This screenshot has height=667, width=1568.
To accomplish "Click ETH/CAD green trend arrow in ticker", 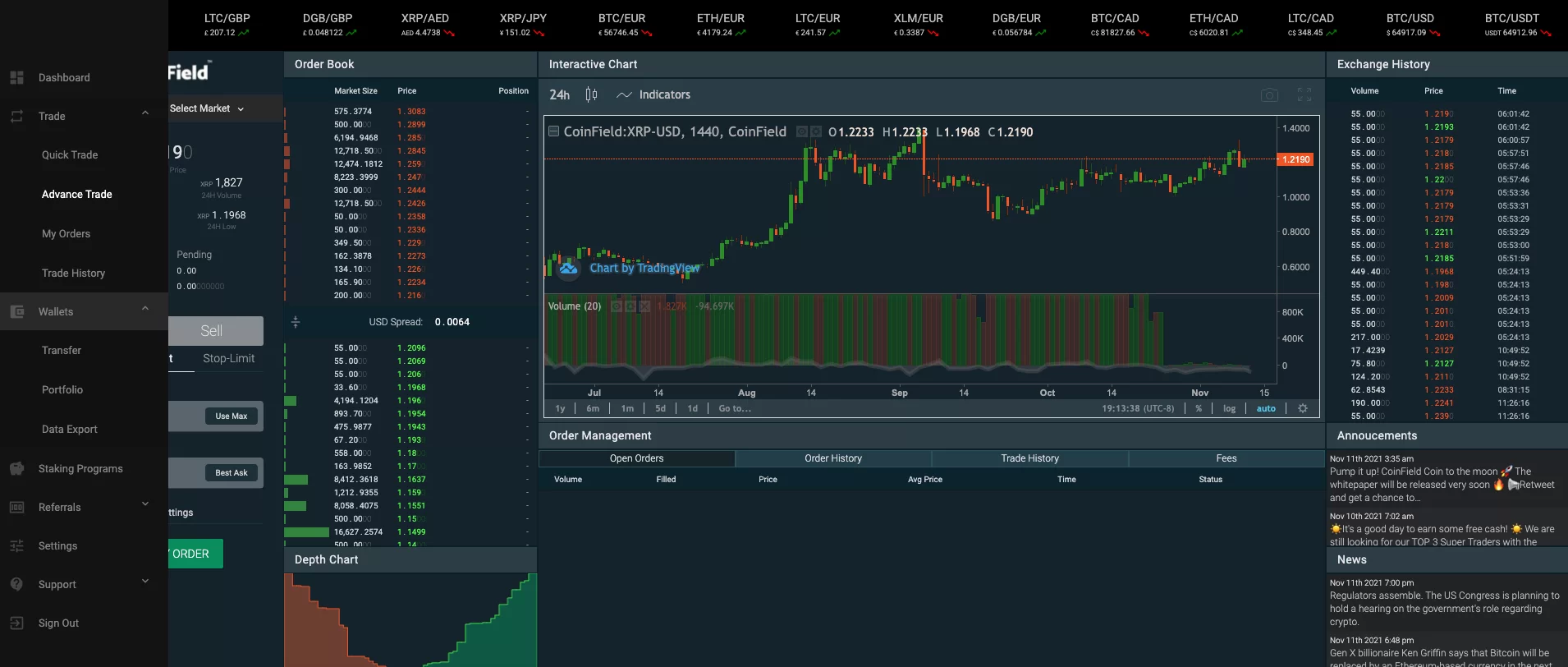I will click(1238, 33).
